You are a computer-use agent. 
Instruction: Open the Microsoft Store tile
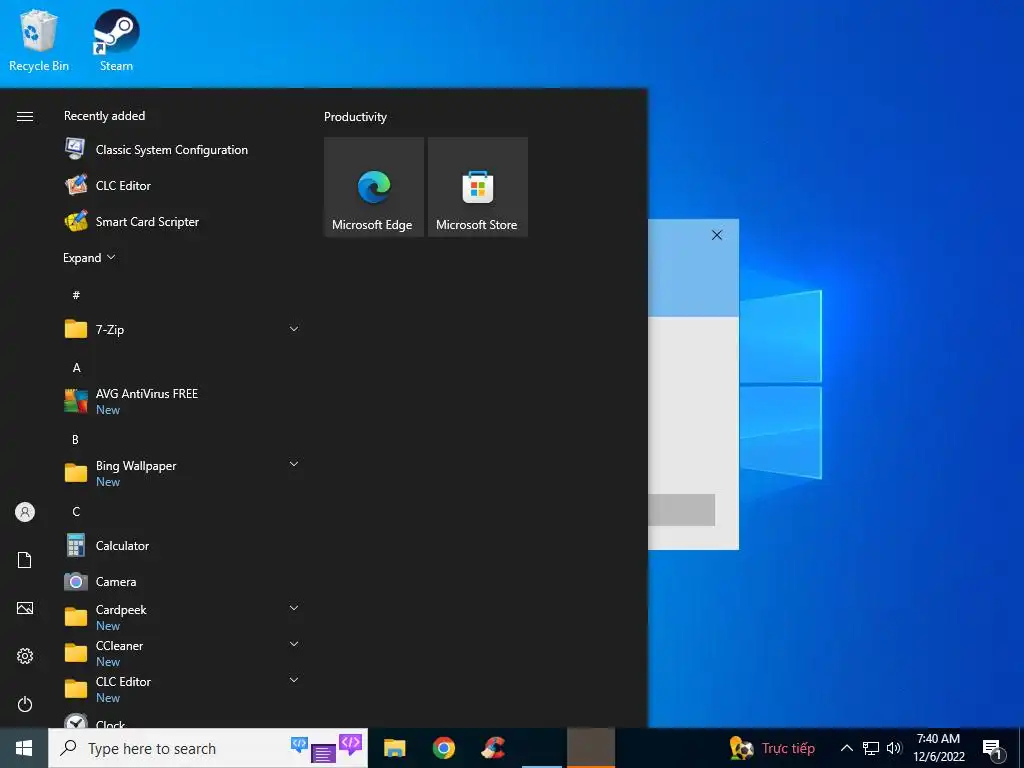click(477, 187)
